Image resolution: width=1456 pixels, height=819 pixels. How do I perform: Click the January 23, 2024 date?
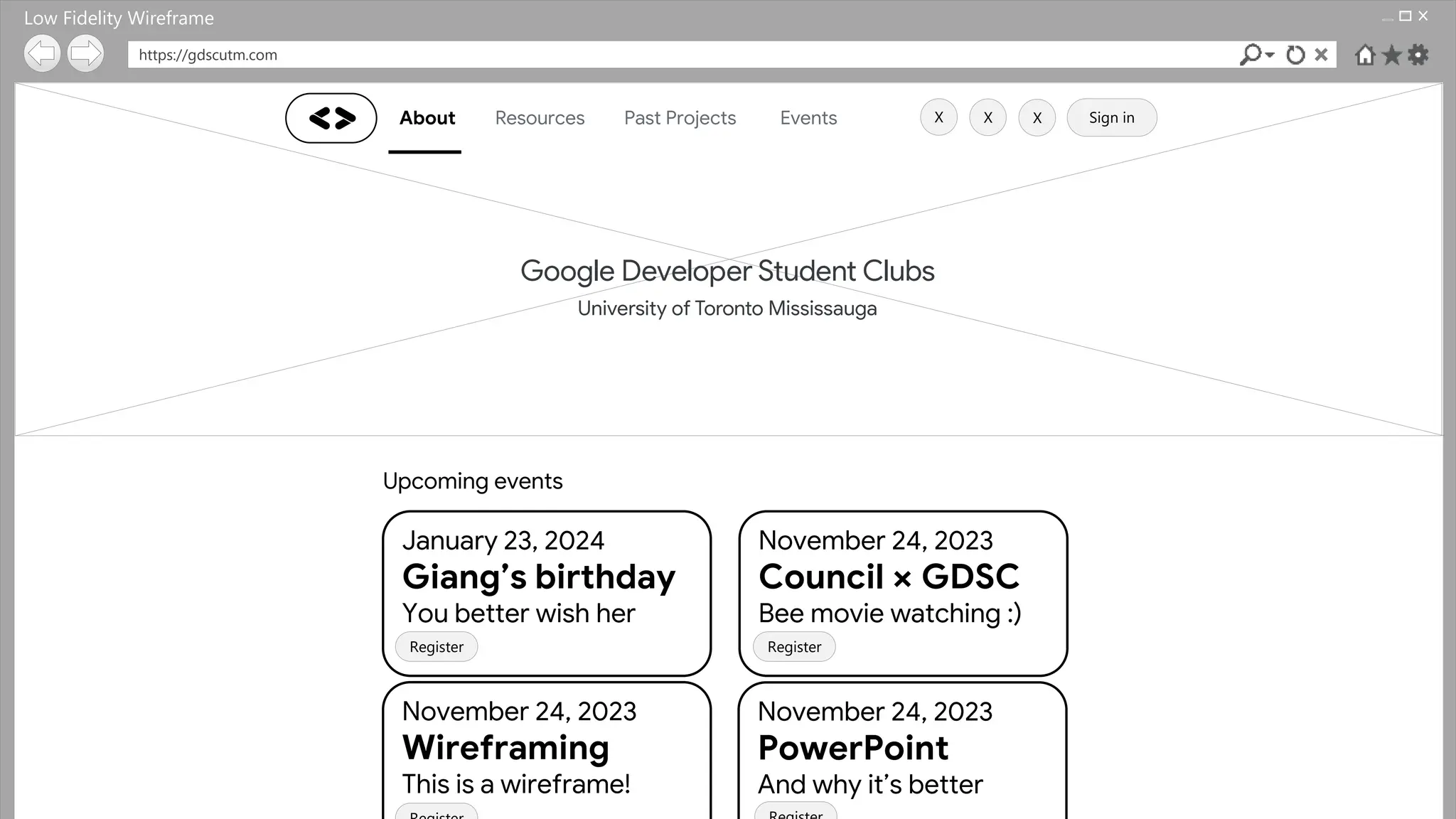click(503, 541)
